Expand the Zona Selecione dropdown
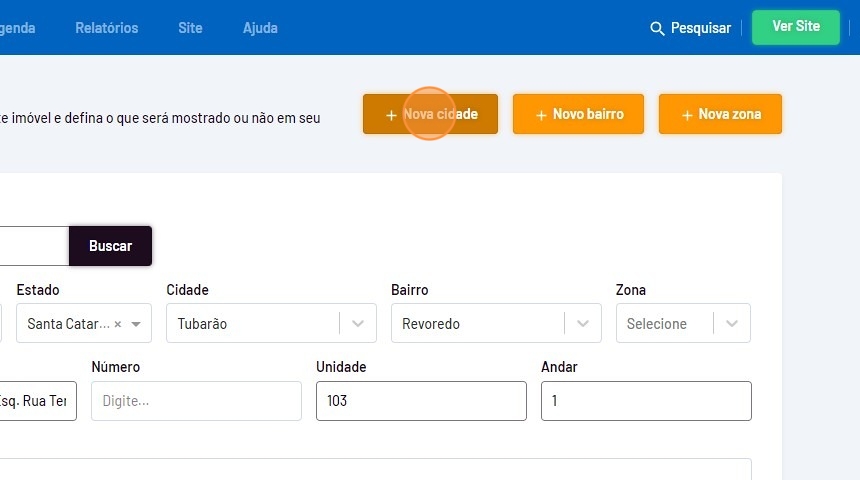This screenshot has height=480, width=860. point(732,324)
